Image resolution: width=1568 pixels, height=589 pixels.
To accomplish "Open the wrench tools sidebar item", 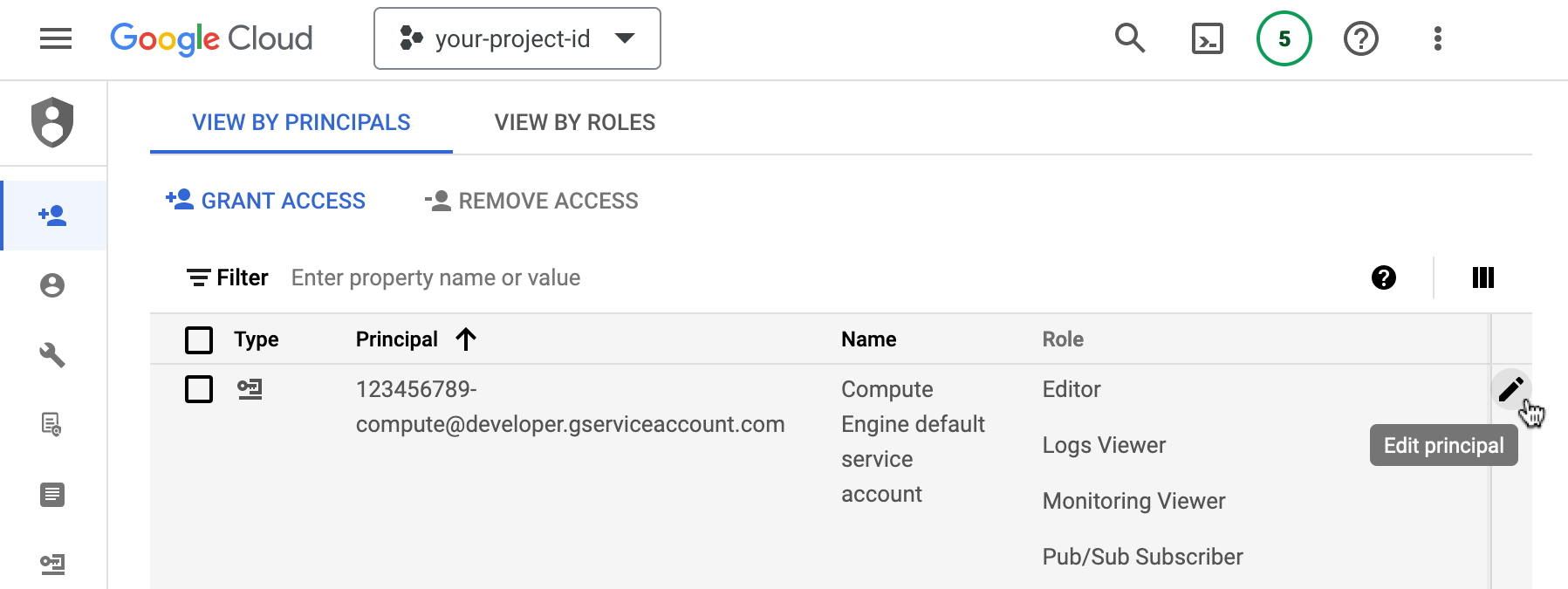I will (52, 355).
